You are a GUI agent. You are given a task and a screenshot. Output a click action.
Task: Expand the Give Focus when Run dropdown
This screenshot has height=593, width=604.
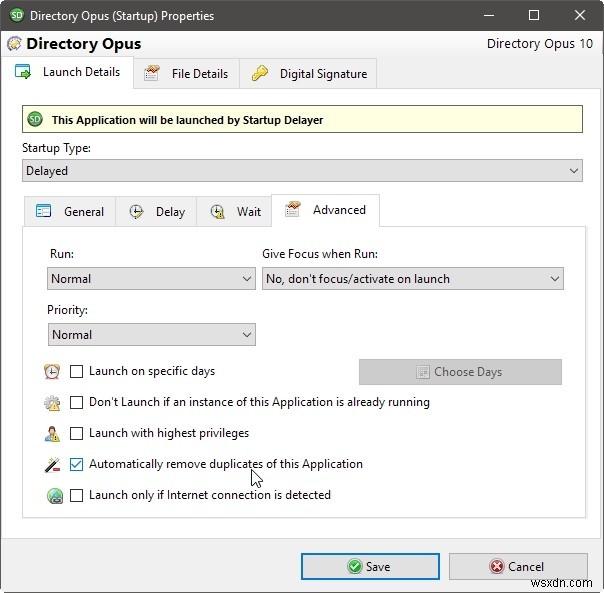coord(413,279)
